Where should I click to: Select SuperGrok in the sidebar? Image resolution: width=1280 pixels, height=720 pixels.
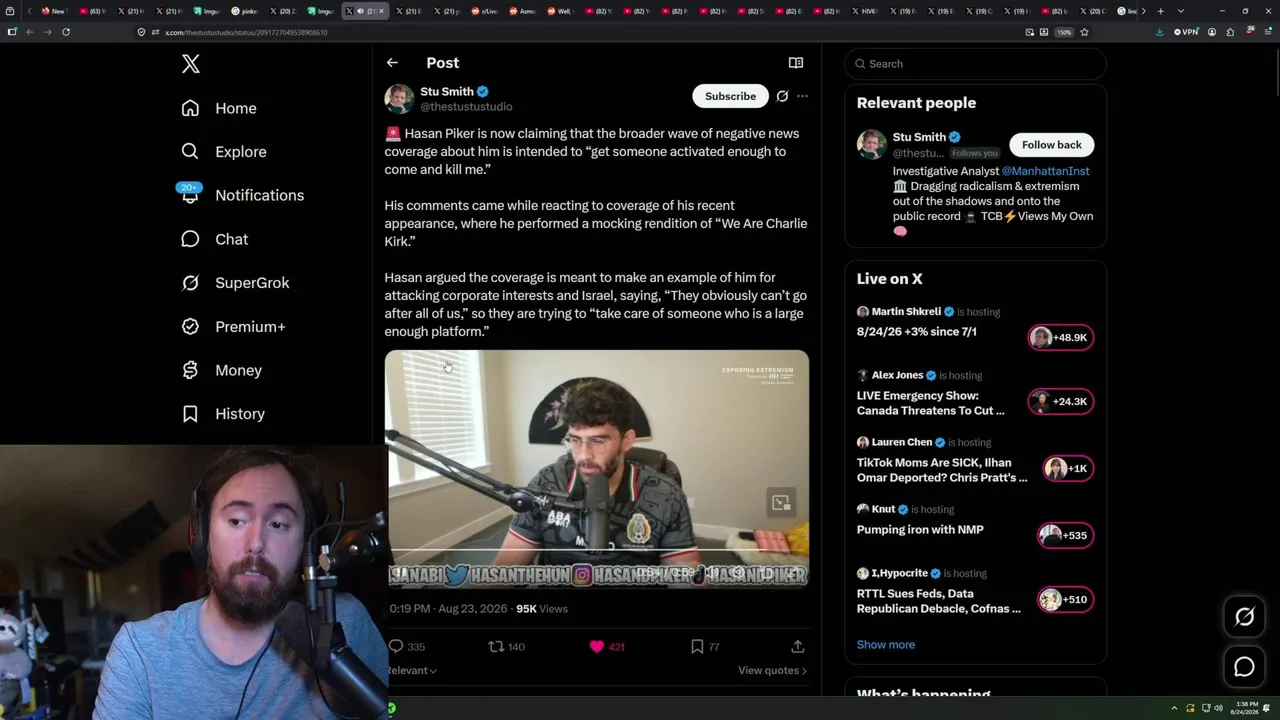(x=236, y=283)
